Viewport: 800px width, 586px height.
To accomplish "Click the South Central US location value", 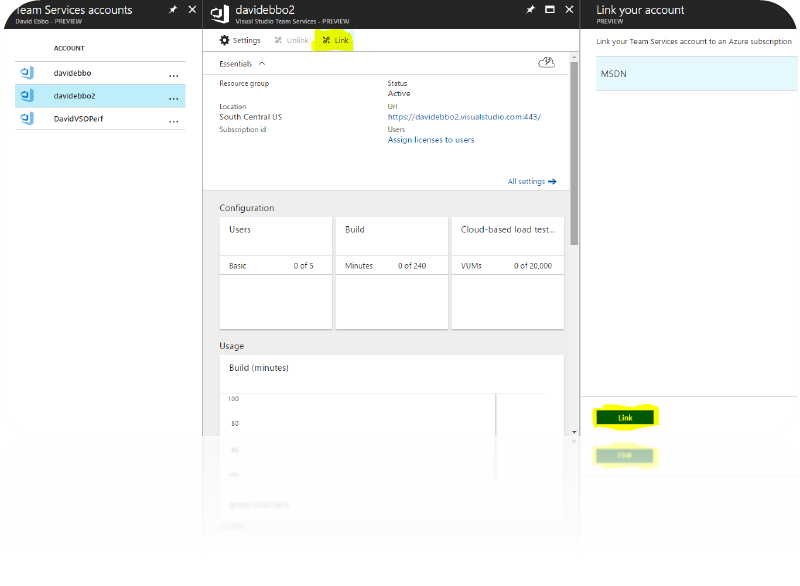I will [251, 117].
